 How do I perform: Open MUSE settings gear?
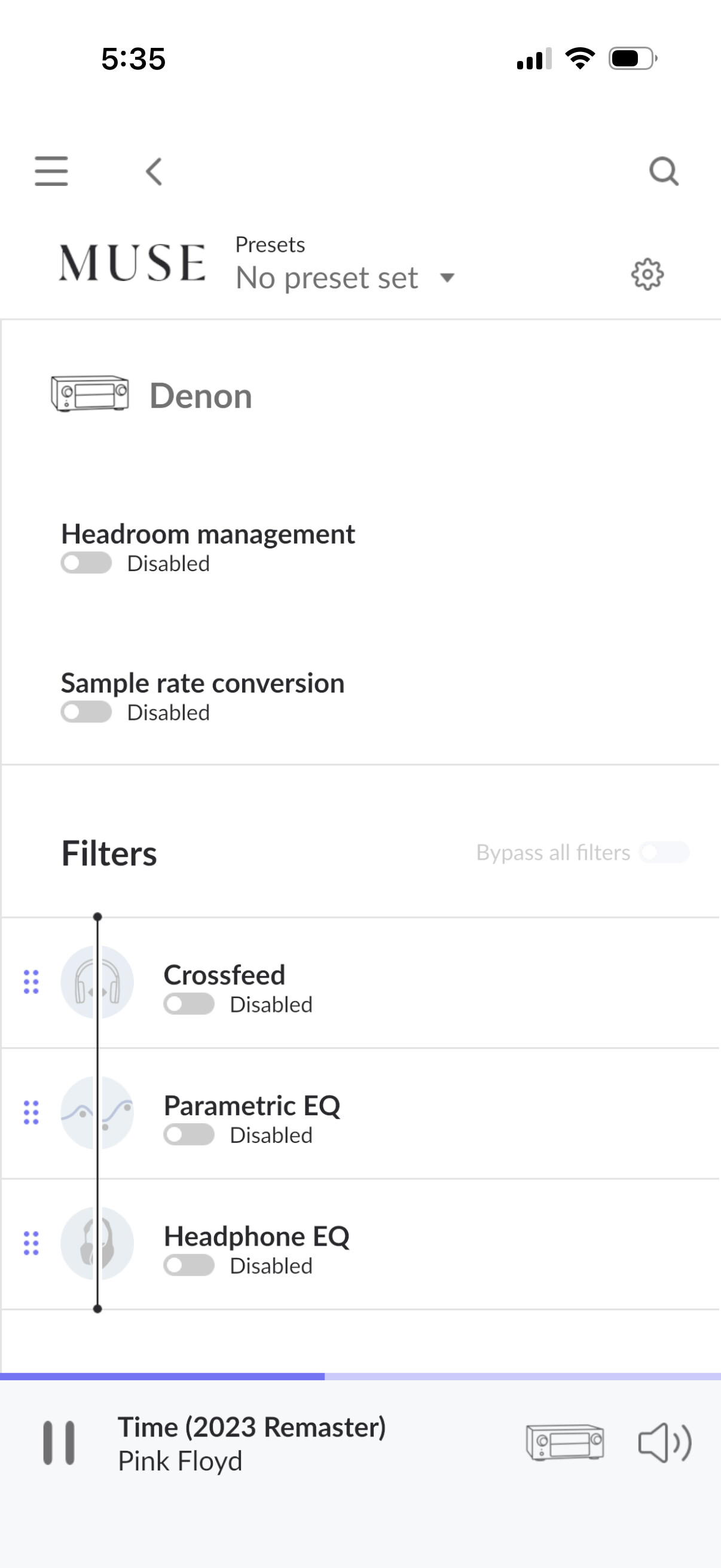[x=647, y=274]
